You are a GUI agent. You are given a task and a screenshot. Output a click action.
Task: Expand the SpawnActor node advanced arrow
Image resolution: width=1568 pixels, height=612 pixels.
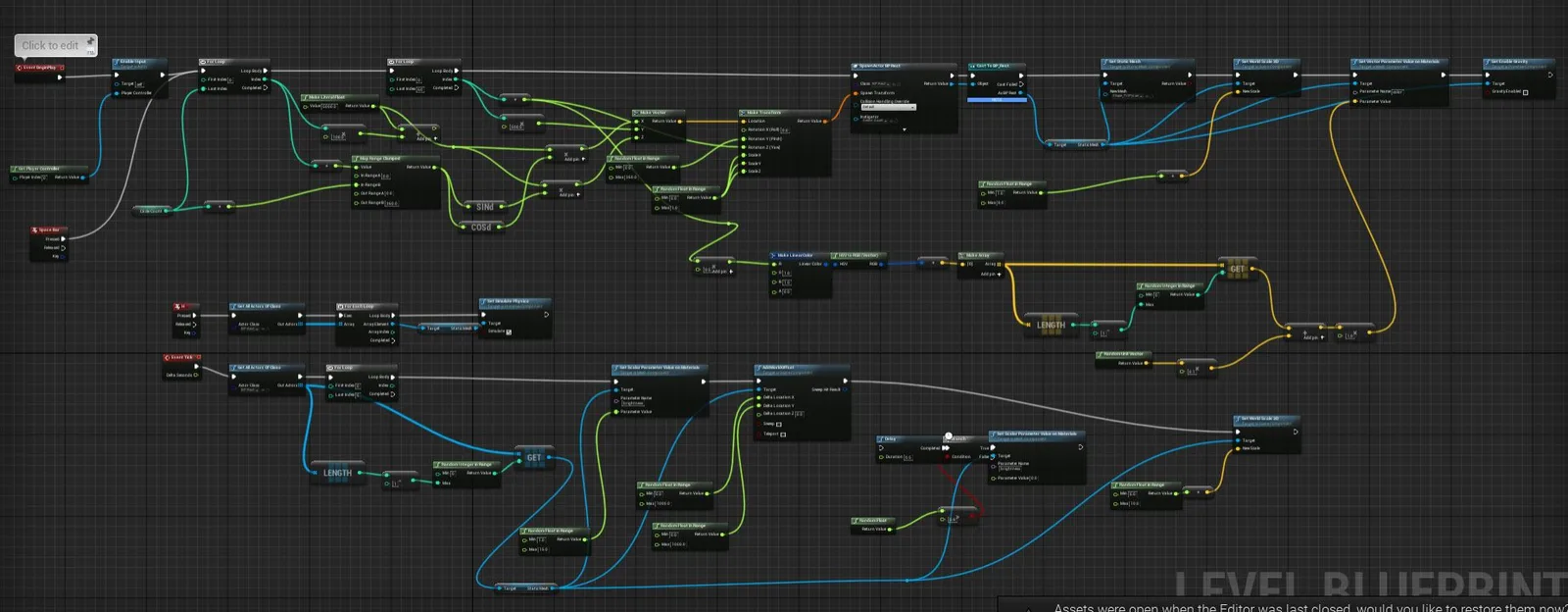(905, 128)
